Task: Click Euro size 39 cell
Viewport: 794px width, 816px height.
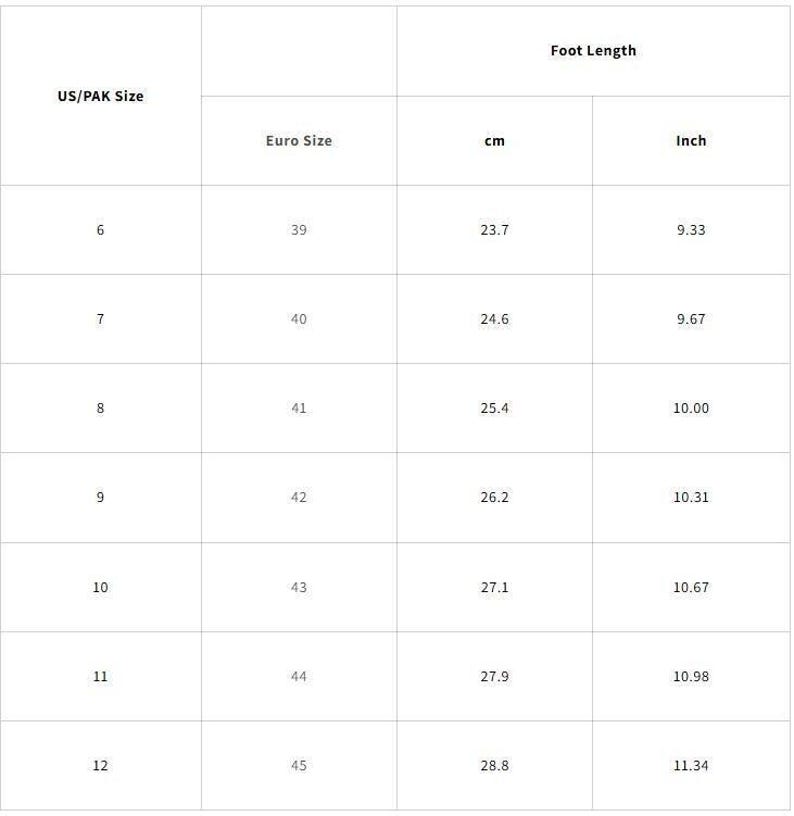Action: click(x=299, y=230)
